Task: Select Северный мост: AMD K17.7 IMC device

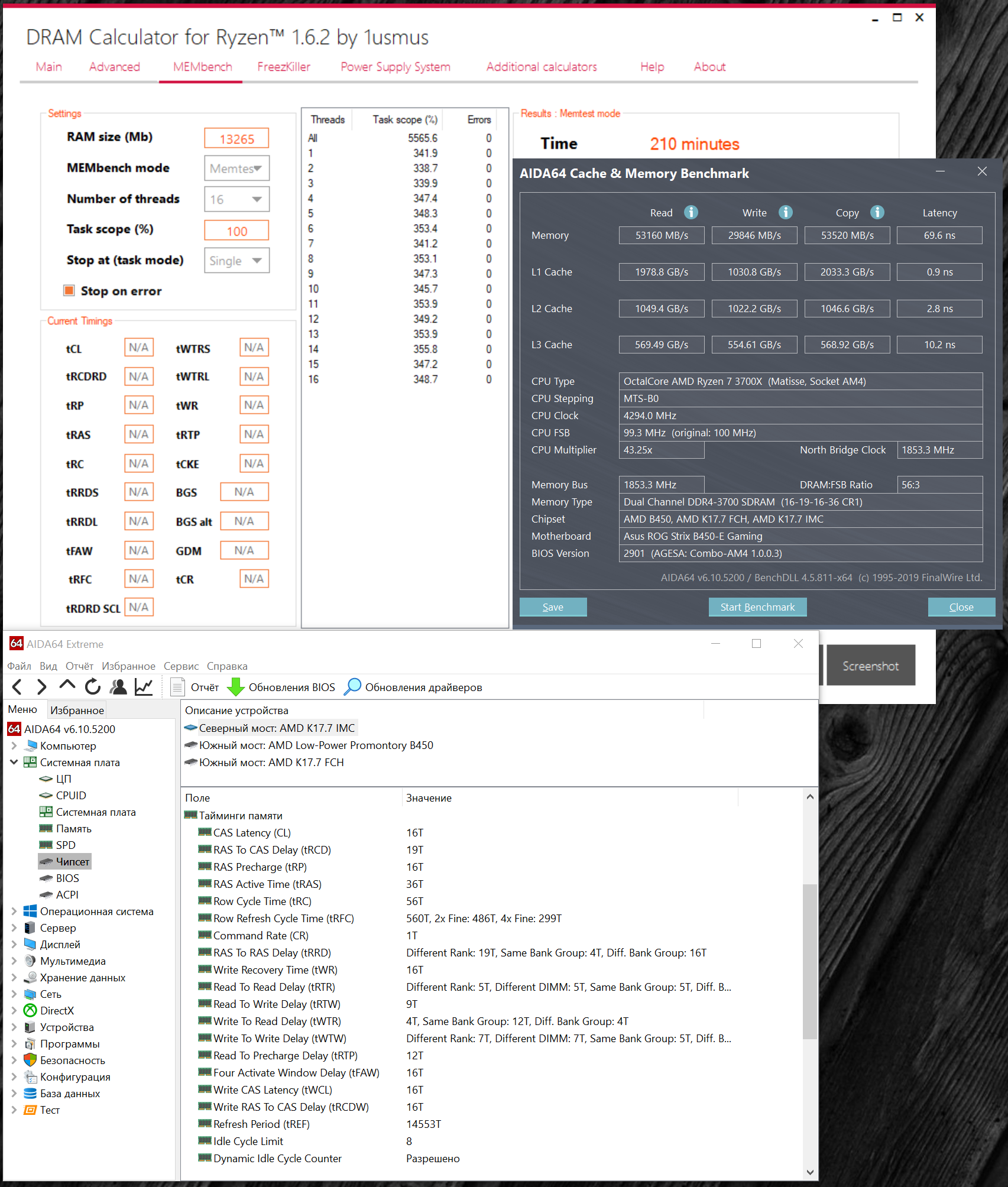Action: [270, 728]
